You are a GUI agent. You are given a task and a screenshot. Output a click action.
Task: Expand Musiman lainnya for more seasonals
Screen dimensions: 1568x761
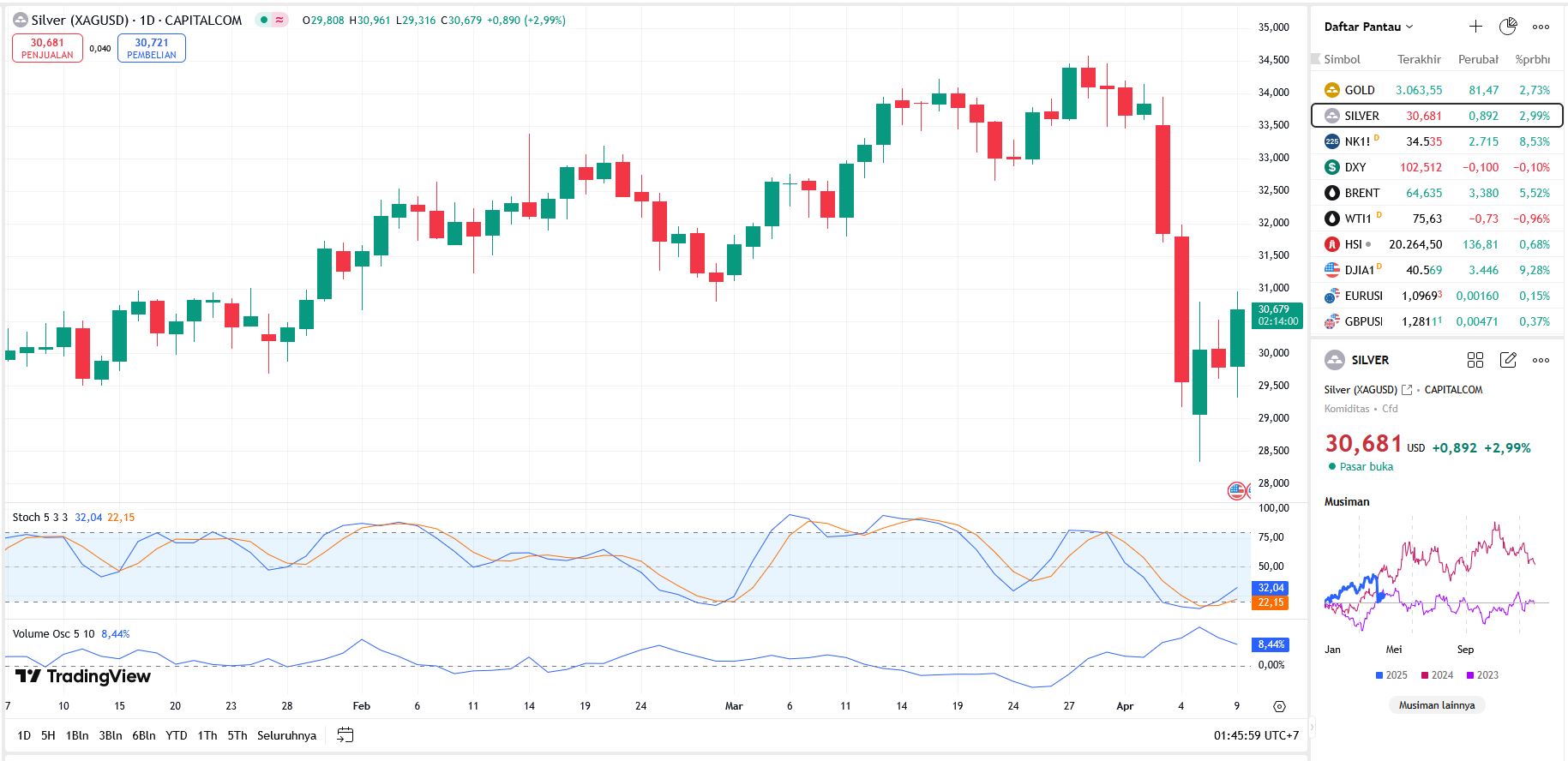[1437, 705]
